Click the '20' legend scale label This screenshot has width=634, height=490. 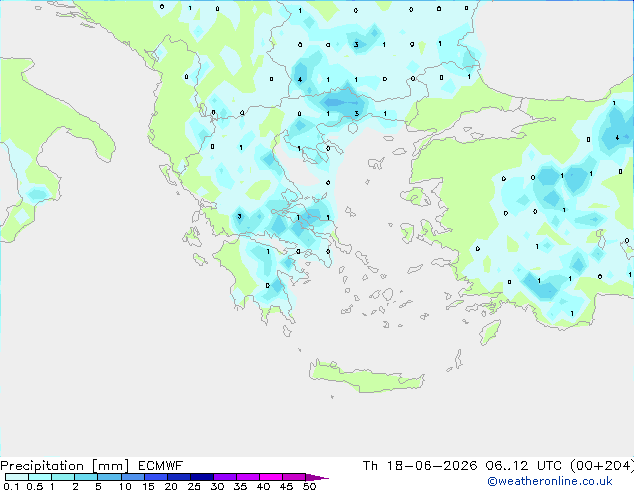171,486
